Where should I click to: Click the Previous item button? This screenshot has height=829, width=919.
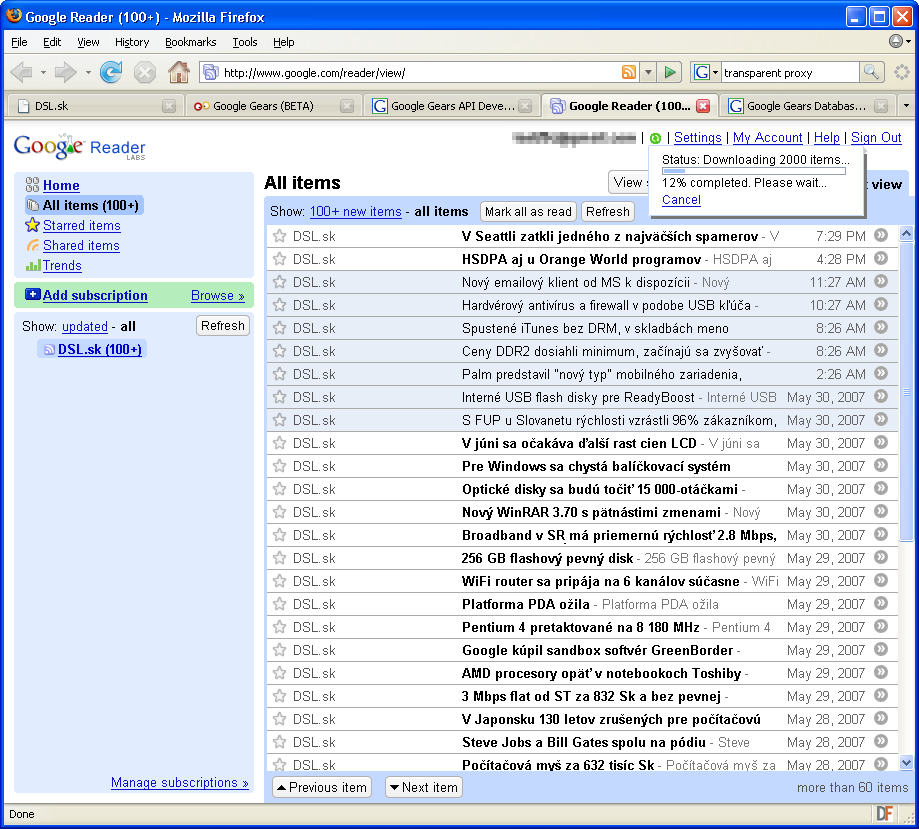coord(322,787)
